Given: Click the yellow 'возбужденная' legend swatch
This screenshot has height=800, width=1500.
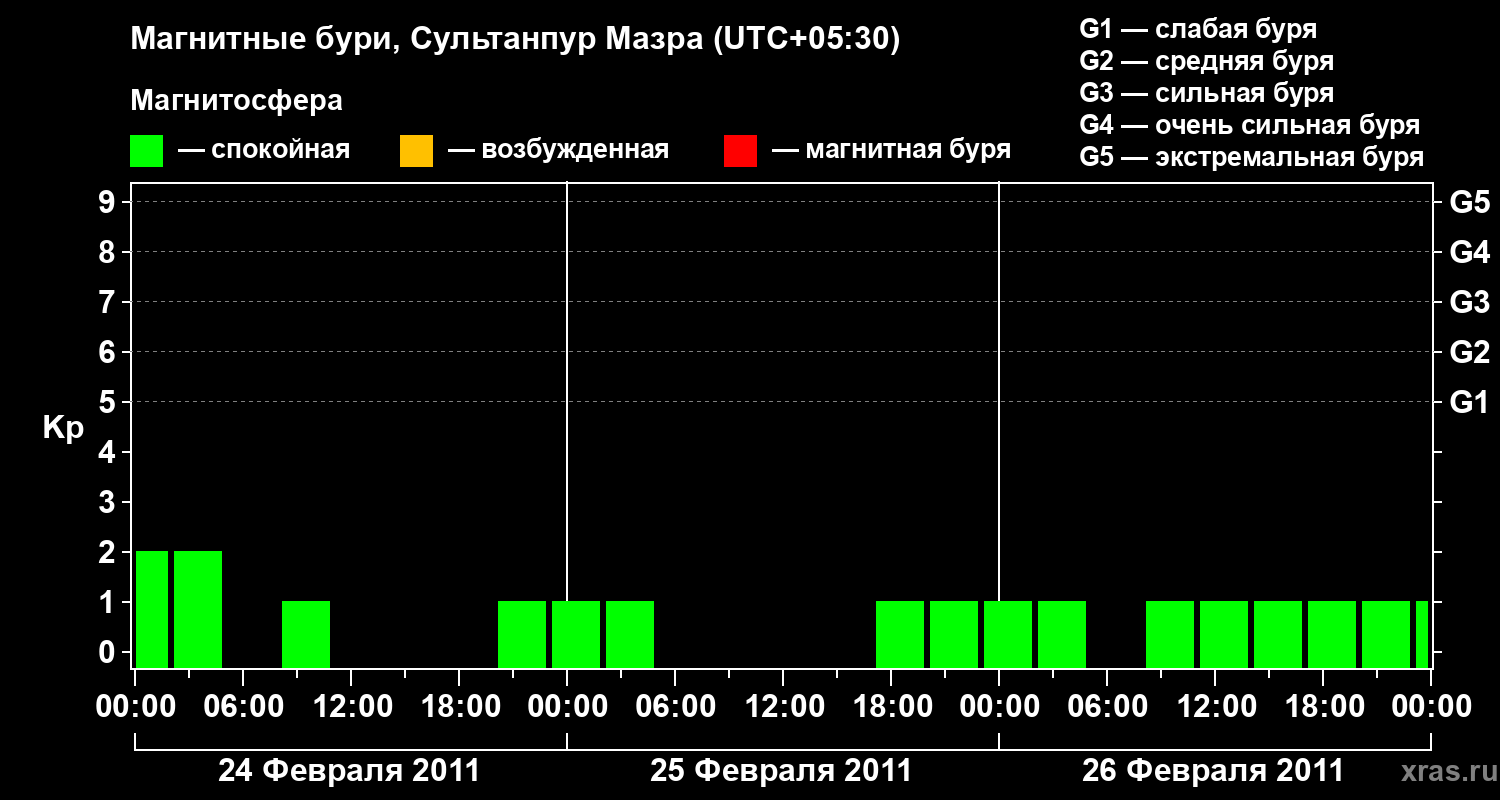Looking at the screenshot, I should [416, 150].
